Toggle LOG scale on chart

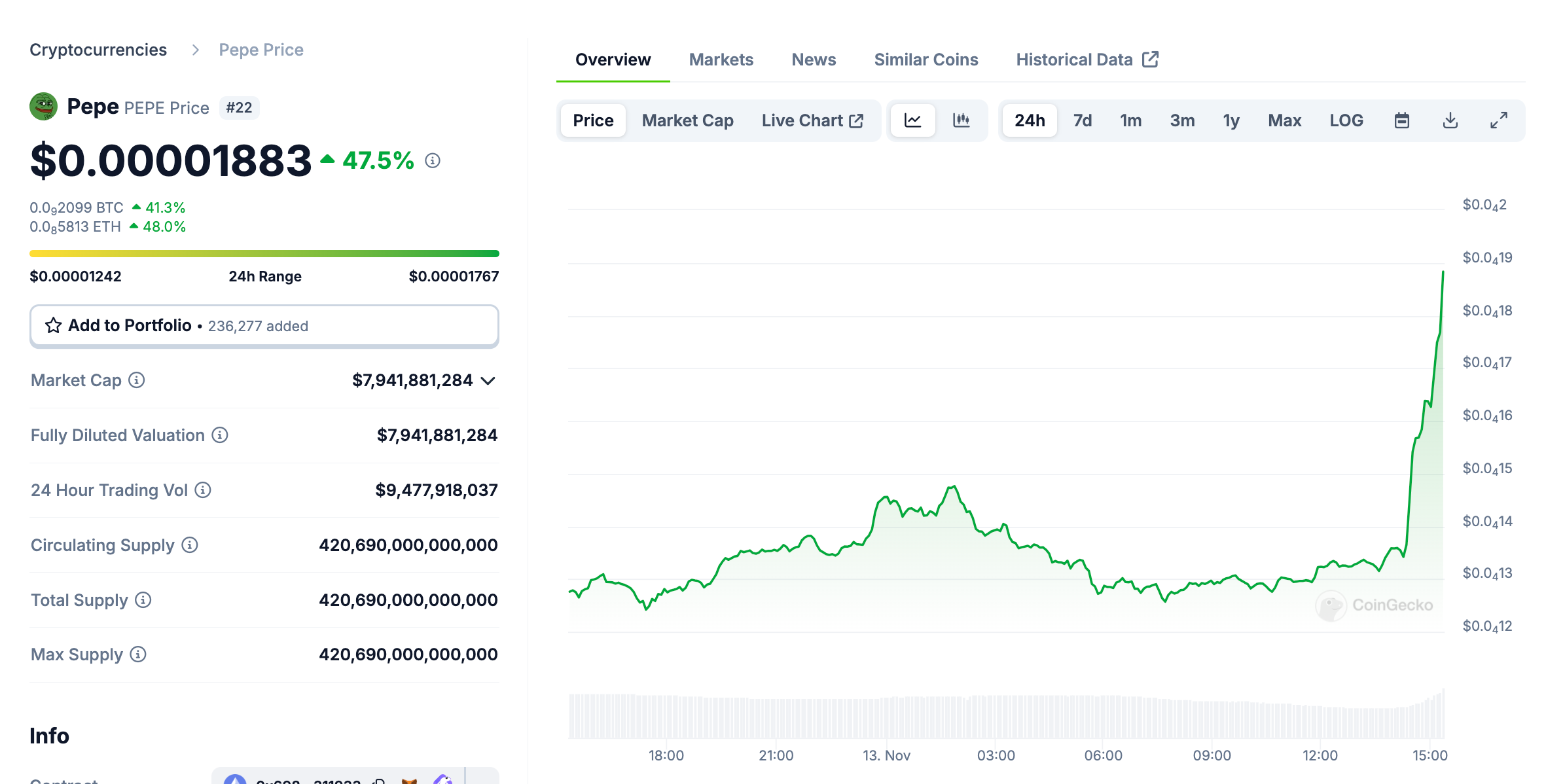pos(1346,120)
